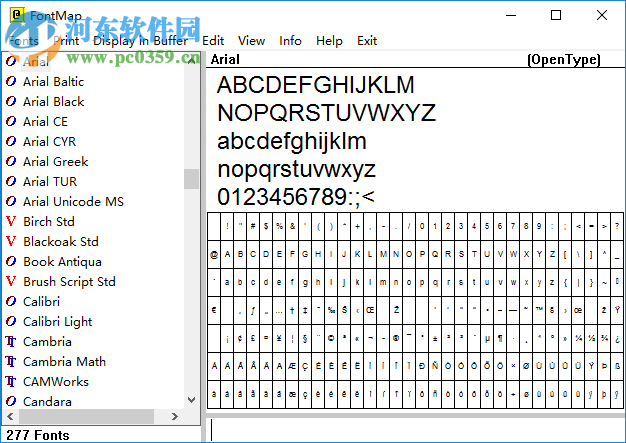Viewport: 626px width, 443px height.
Task: Click the TrueType icon beside Cambria Math
Action: 11,361
